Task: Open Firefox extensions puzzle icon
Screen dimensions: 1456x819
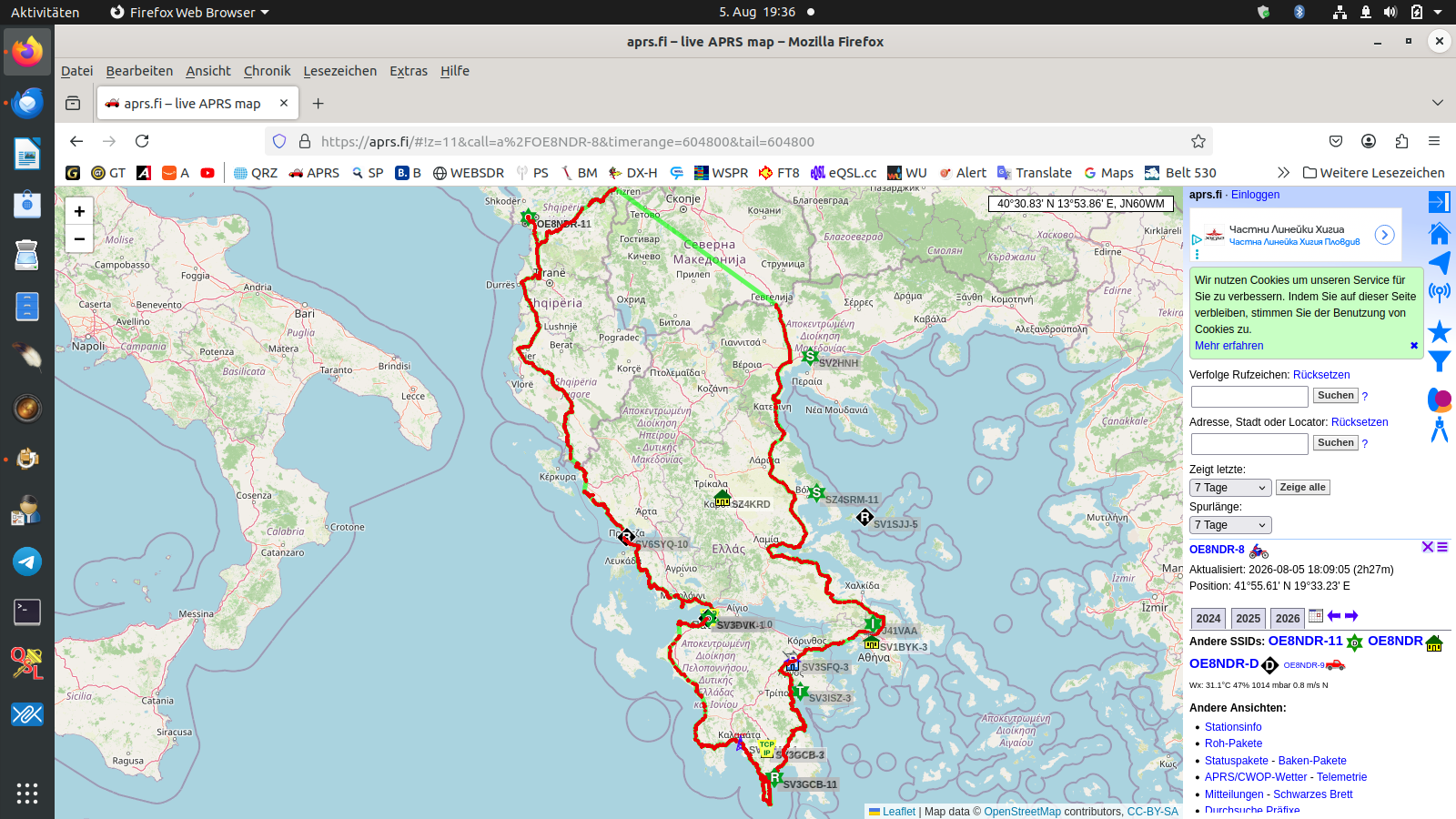Action: tap(1401, 141)
